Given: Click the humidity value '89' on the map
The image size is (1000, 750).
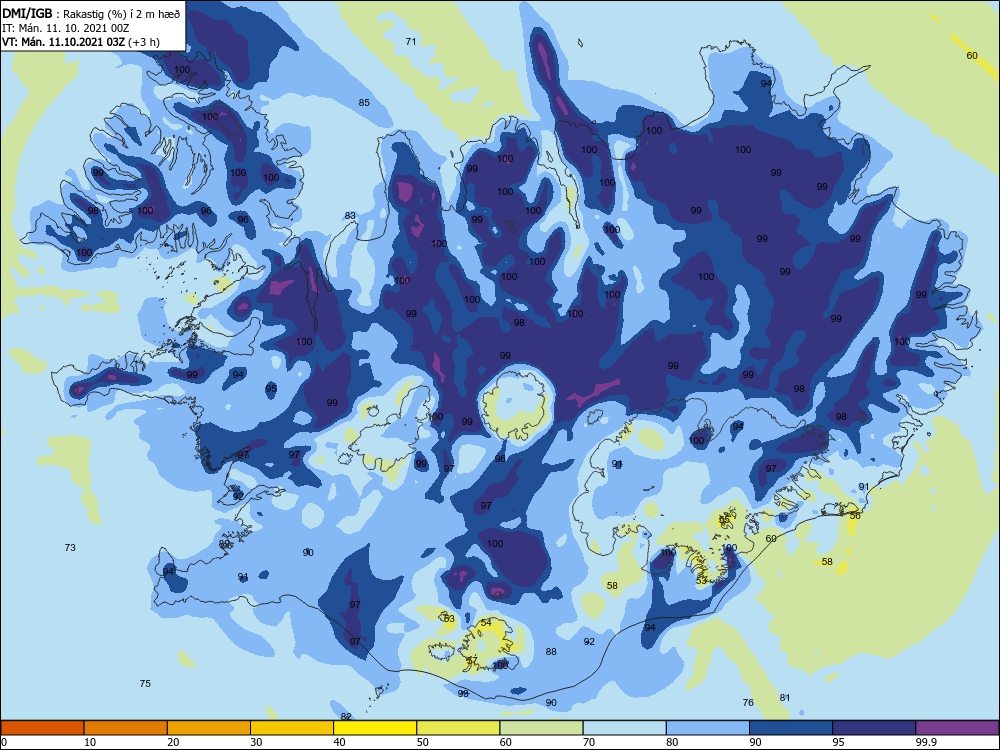Looking at the screenshot, I should tap(224, 544).
